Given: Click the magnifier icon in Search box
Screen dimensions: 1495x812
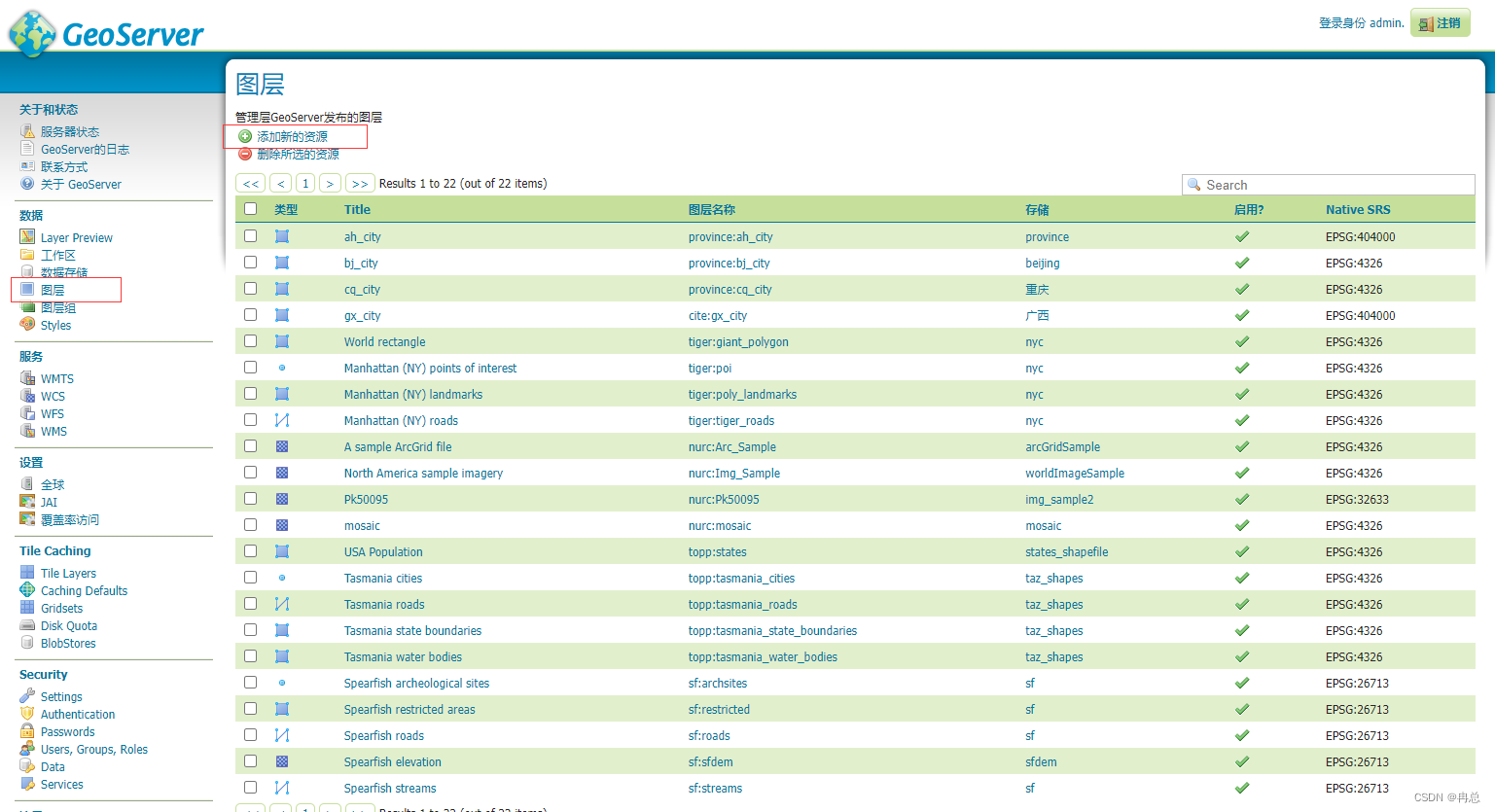Looking at the screenshot, I should tap(1194, 185).
